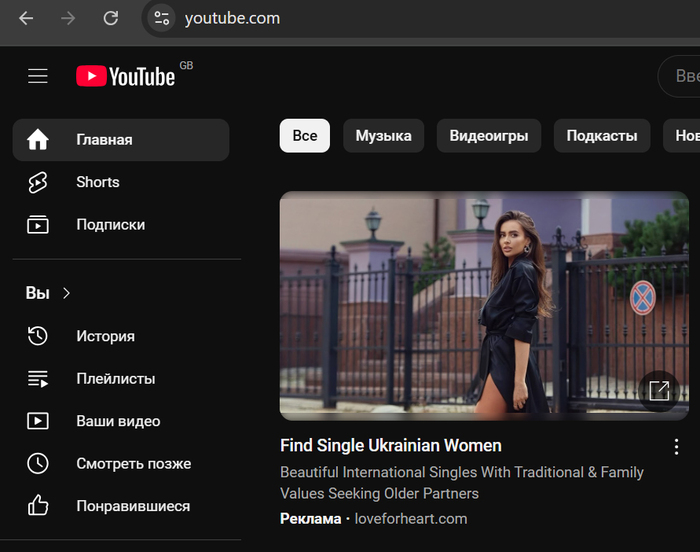Select the Все filter chip
The image size is (700, 552).
[304, 136]
